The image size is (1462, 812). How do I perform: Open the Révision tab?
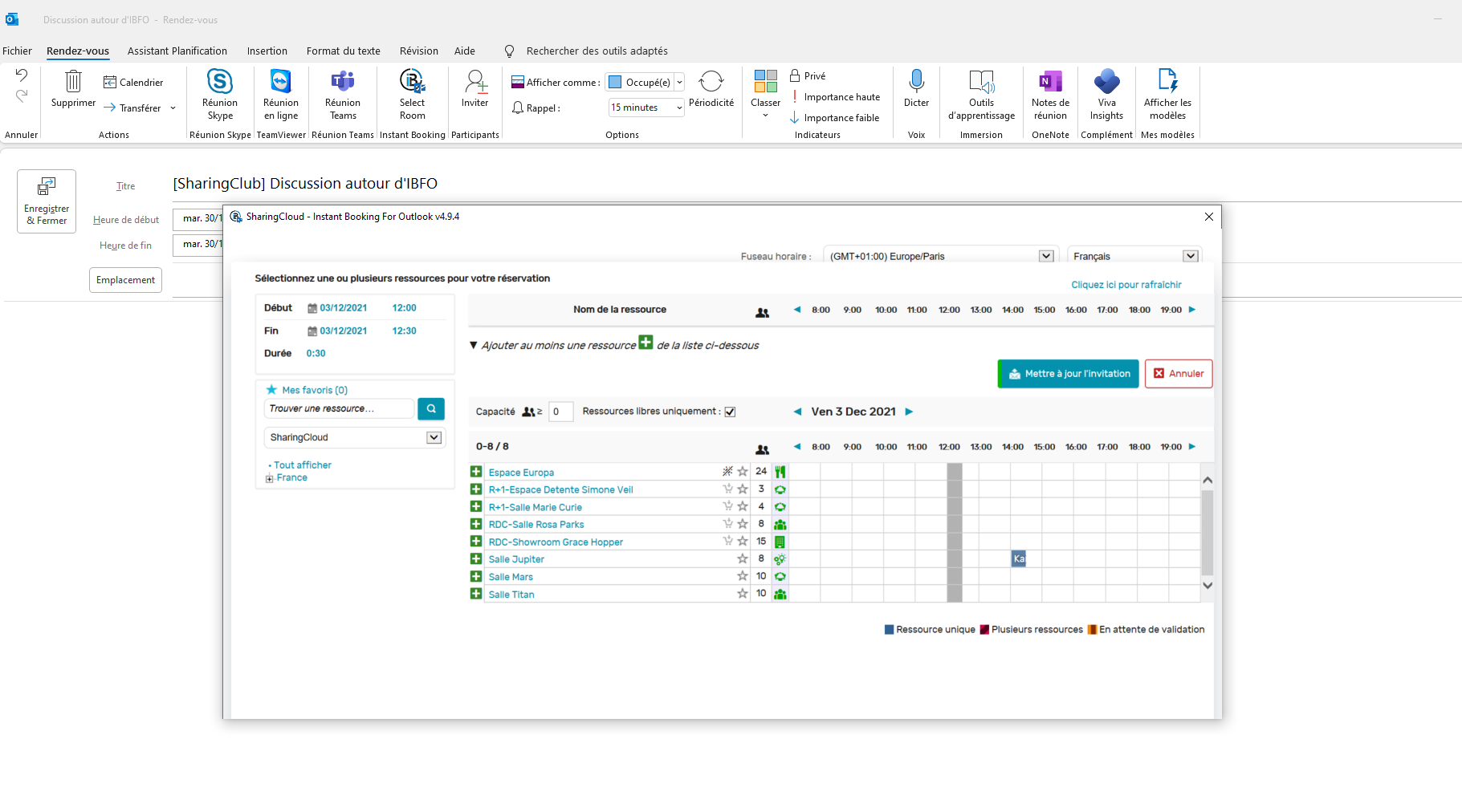418,51
